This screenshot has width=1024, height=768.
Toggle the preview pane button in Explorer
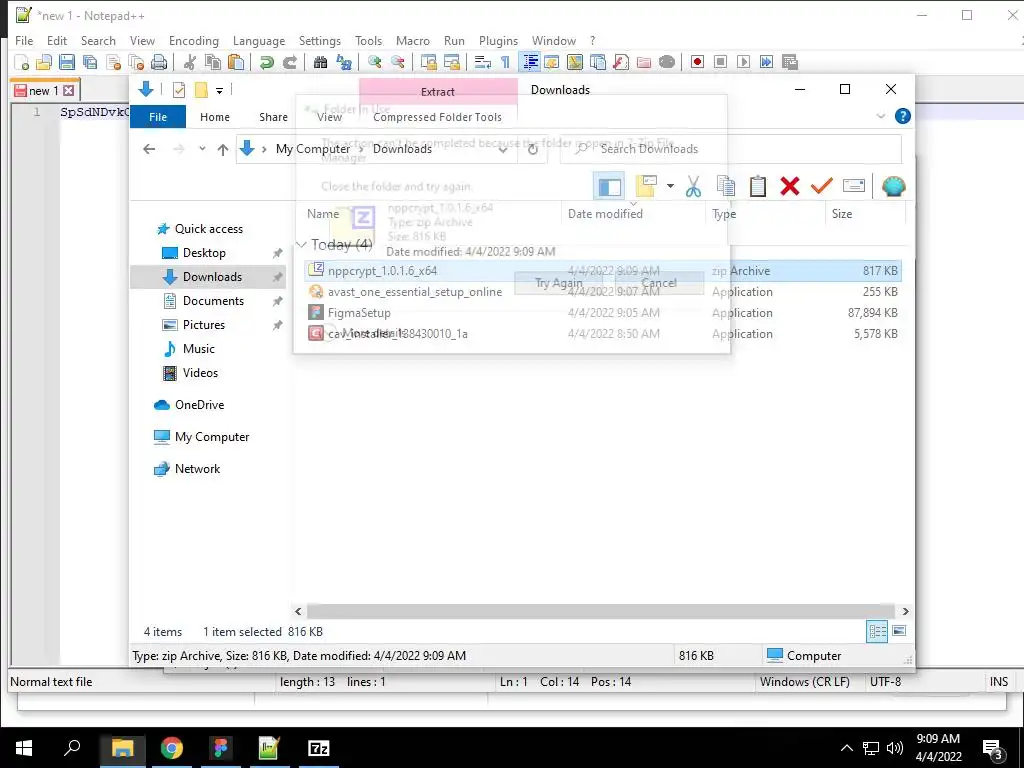pos(609,186)
